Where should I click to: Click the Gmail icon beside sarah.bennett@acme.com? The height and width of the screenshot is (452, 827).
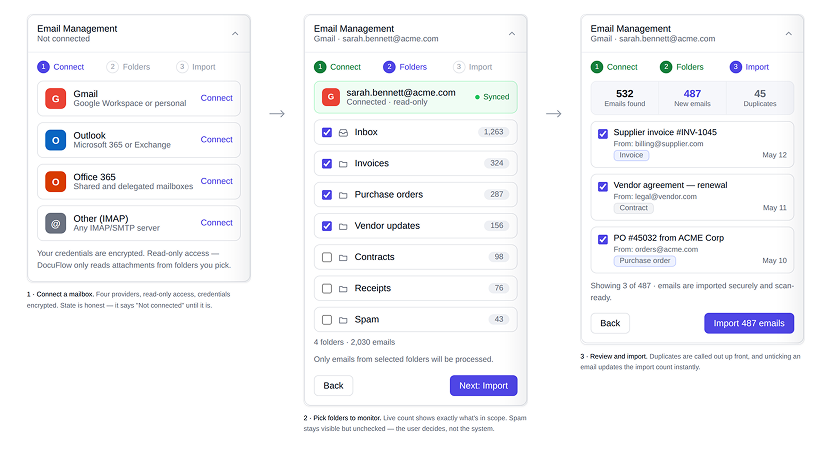tap(331, 97)
